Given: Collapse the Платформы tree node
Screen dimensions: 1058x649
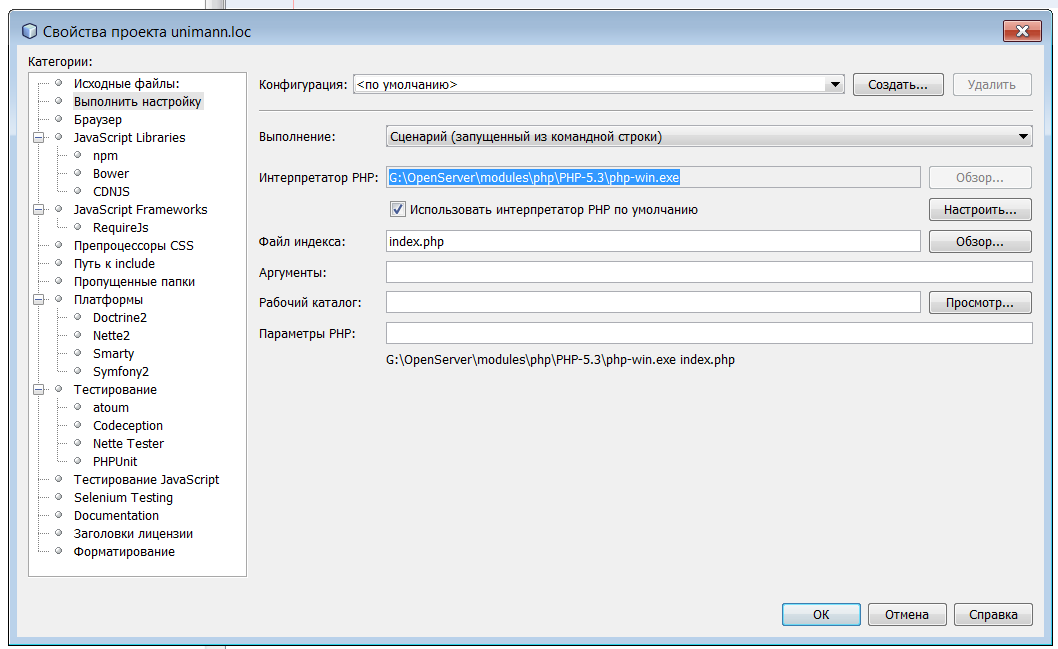Looking at the screenshot, I should tap(39, 300).
